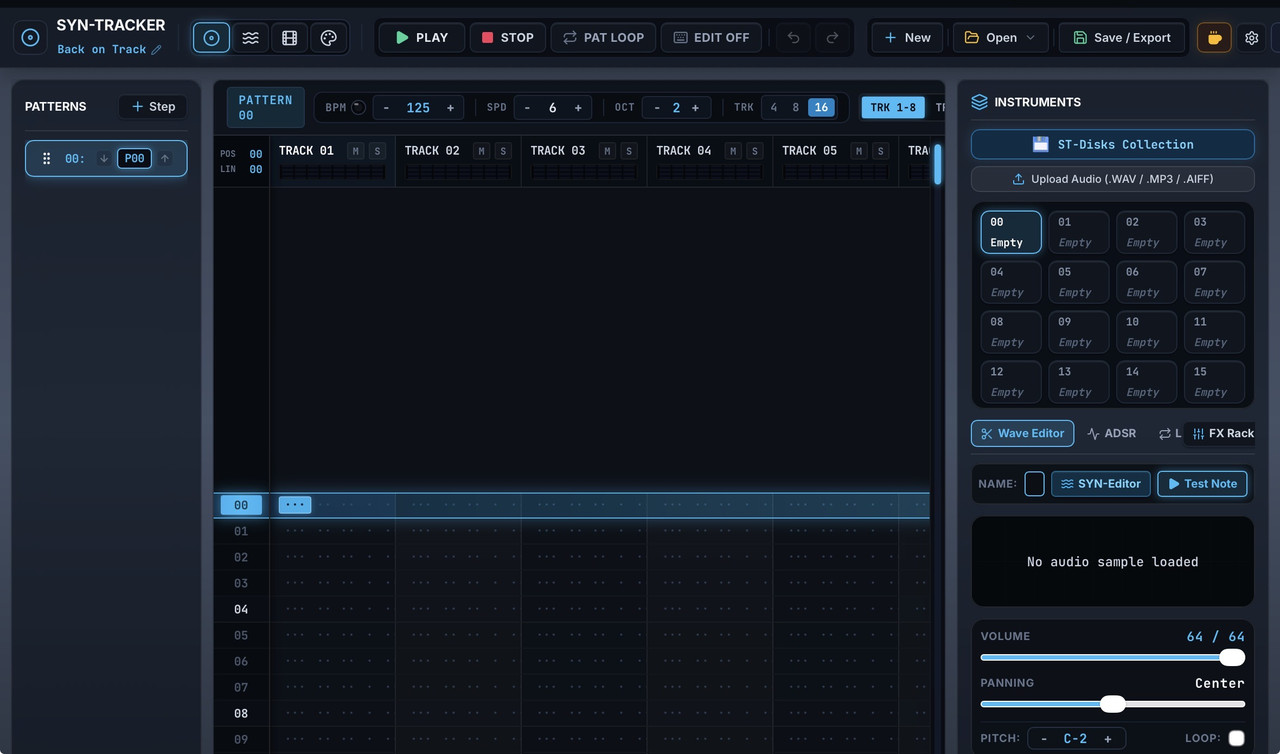The height and width of the screenshot is (754, 1280).
Task: Adjust the VOLUME slider
Action: (x=1113, y=657)
